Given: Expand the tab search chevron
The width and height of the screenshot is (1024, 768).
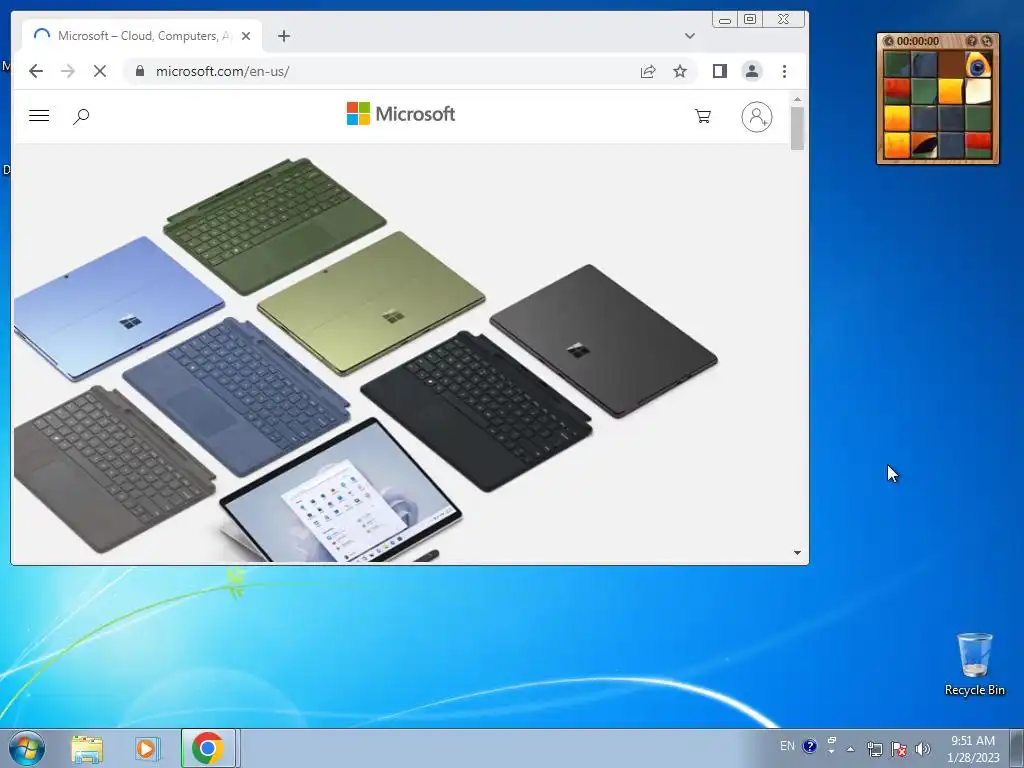Looking at the screenshot, I should coord(690,36).
